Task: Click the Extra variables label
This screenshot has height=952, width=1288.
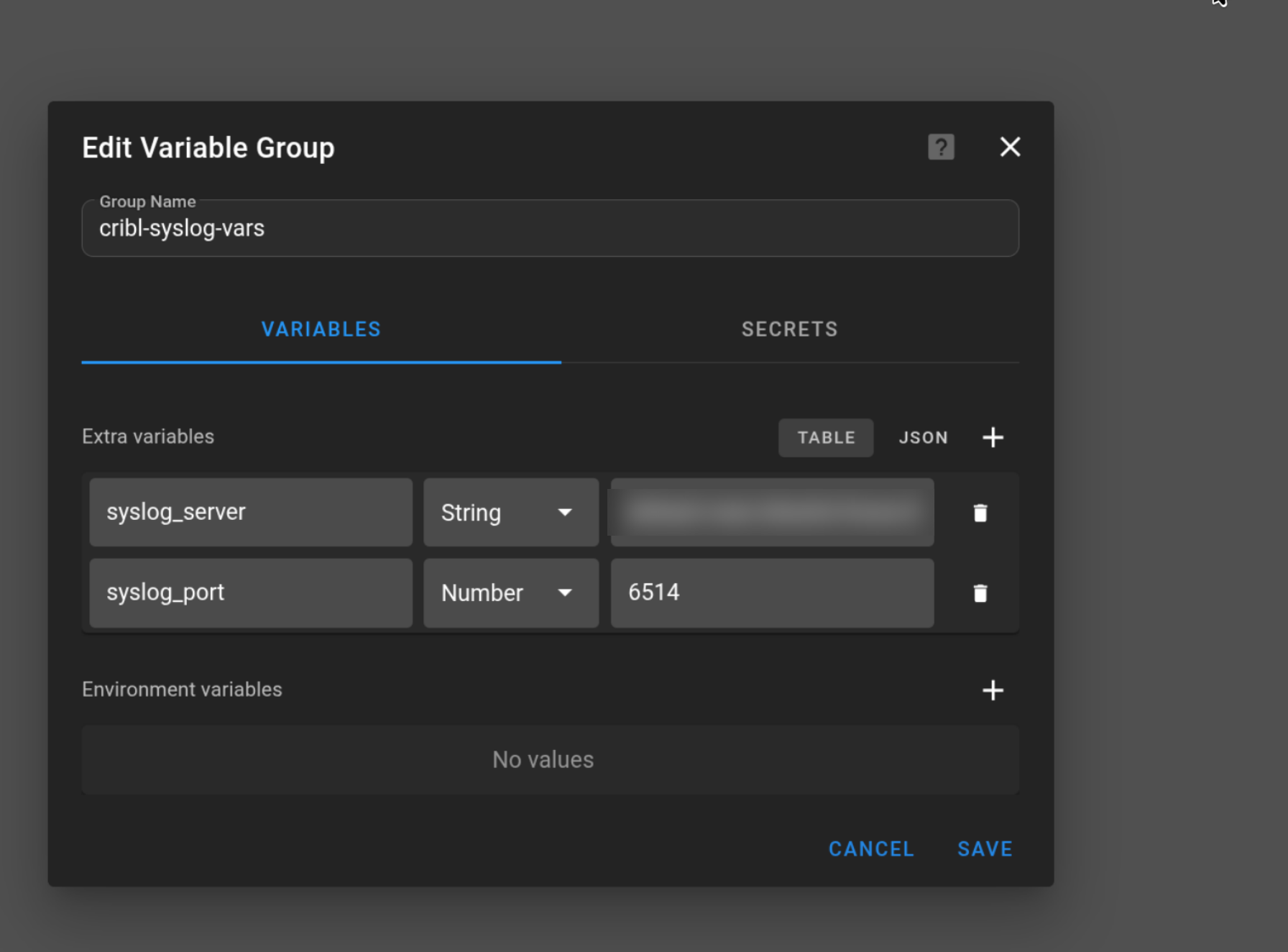Action: pyautogui.click(x=148, y=436)
